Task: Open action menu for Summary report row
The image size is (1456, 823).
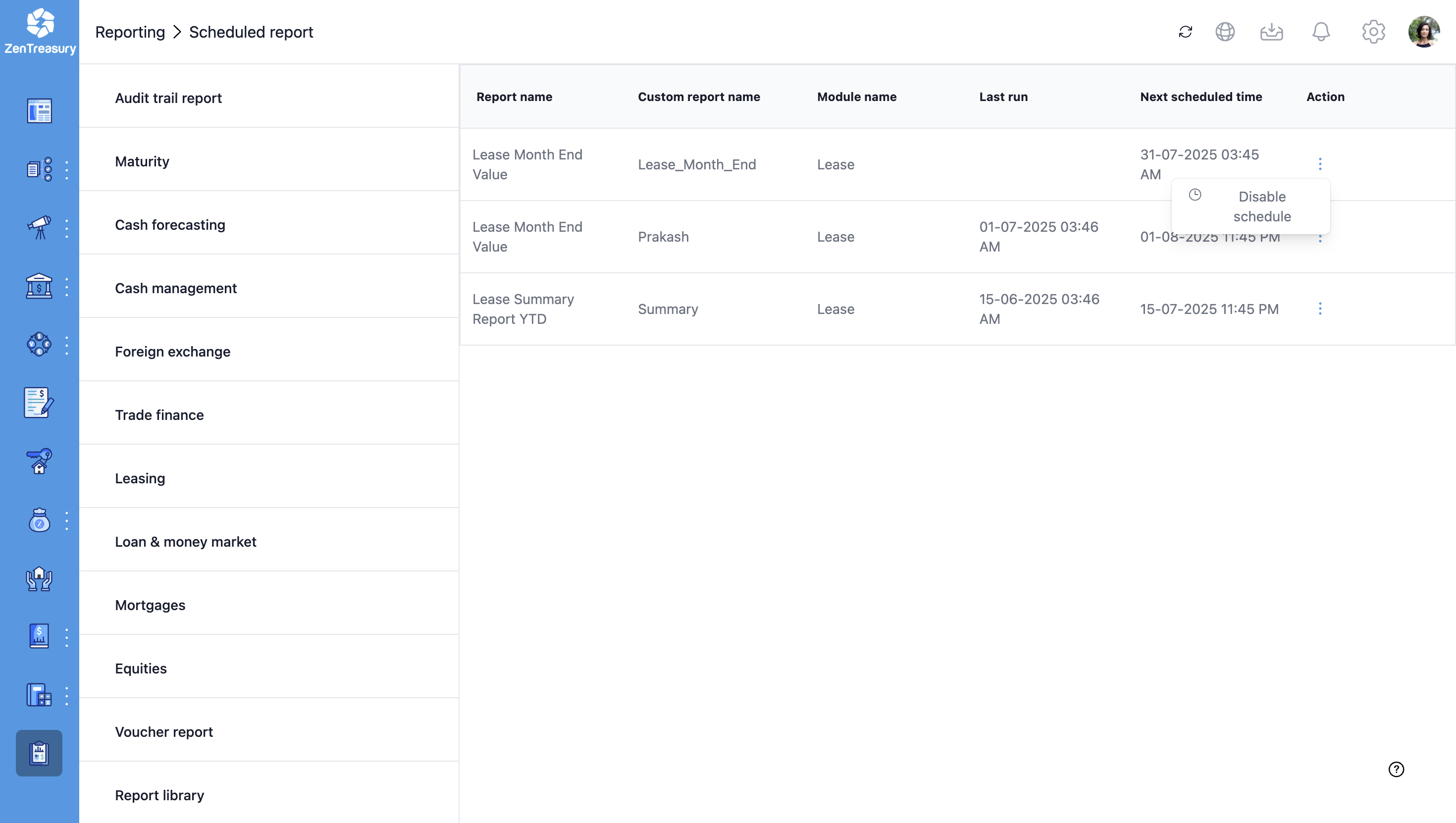Action: [1320, 309]
